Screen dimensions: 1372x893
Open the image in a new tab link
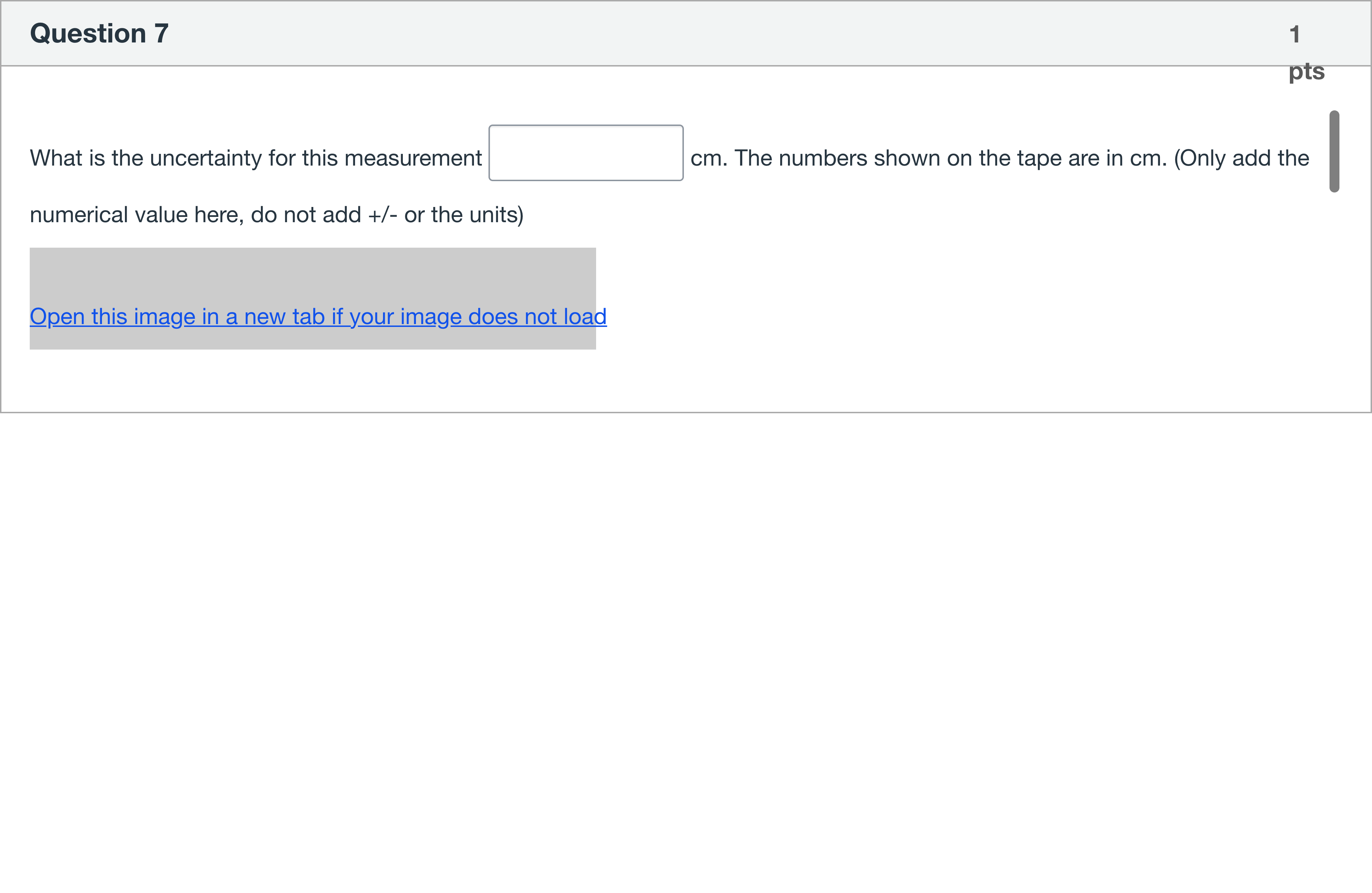[318, 317]
